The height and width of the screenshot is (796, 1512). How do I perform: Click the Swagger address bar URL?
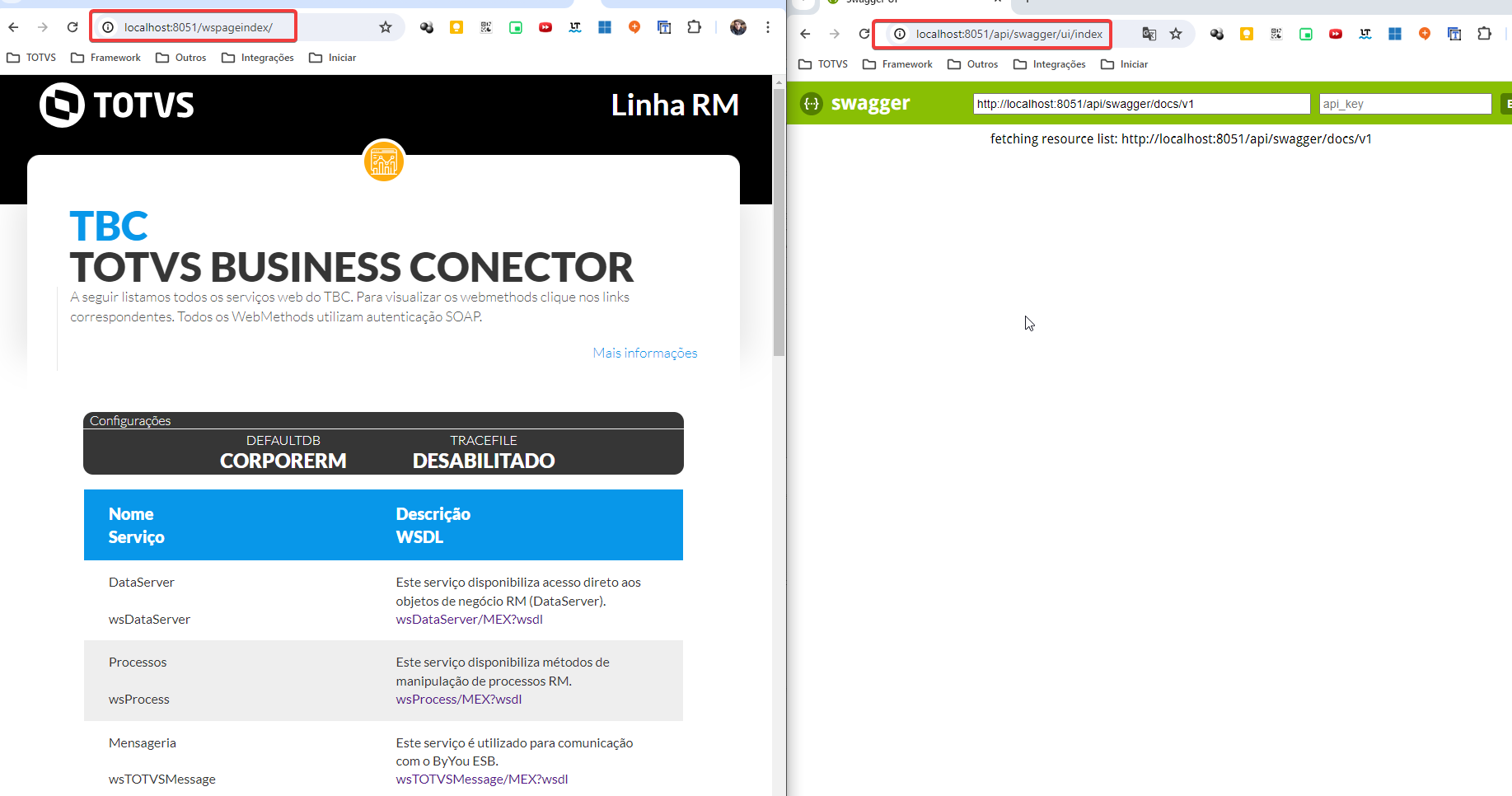tap(1009, 34)
